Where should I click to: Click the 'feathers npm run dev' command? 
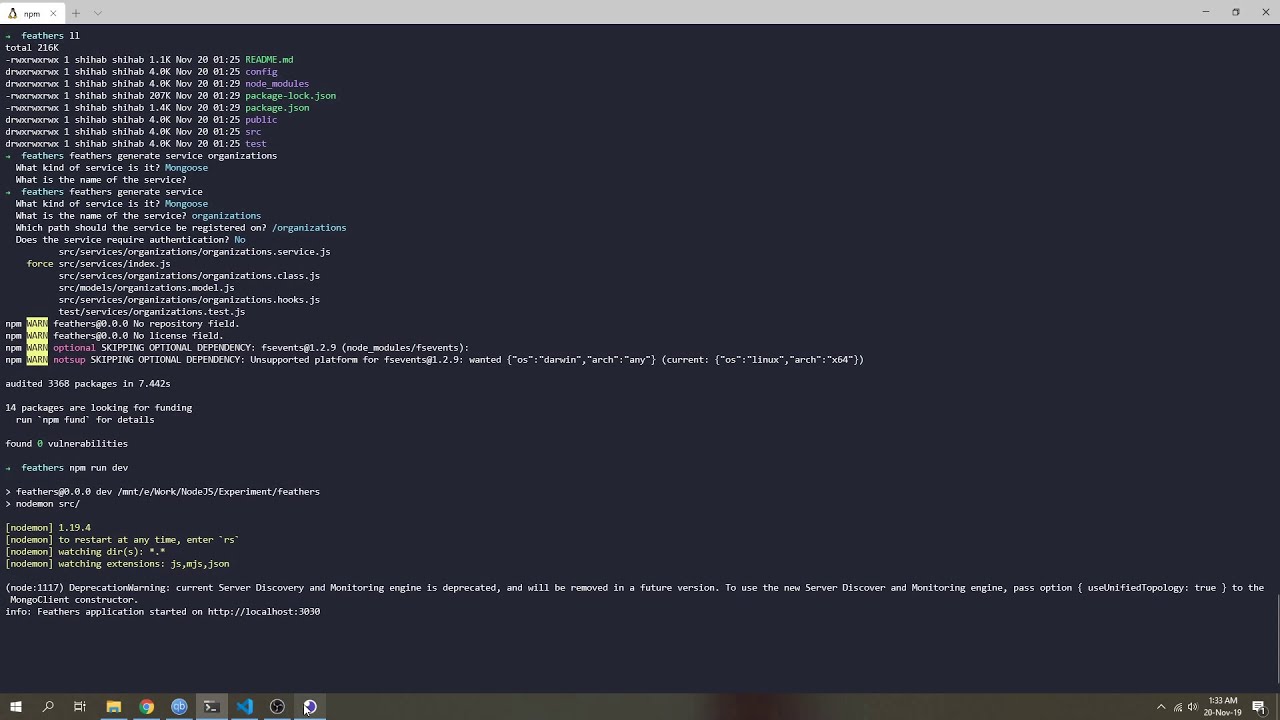[75, 468]
